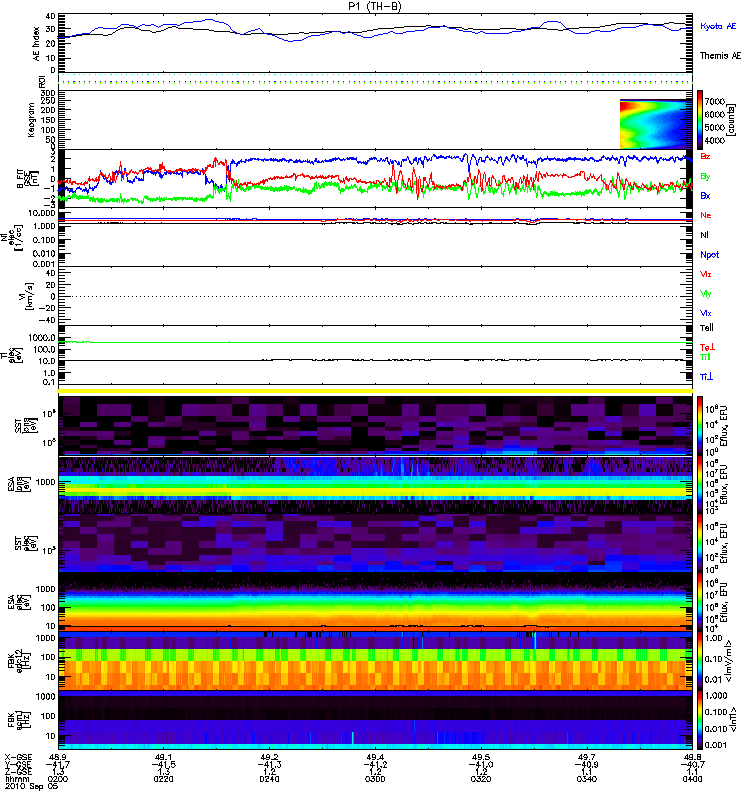The width and height of the screenshot is (750, 800).
Task: Select the black "Themis AE" legend label
Action: 720,56
